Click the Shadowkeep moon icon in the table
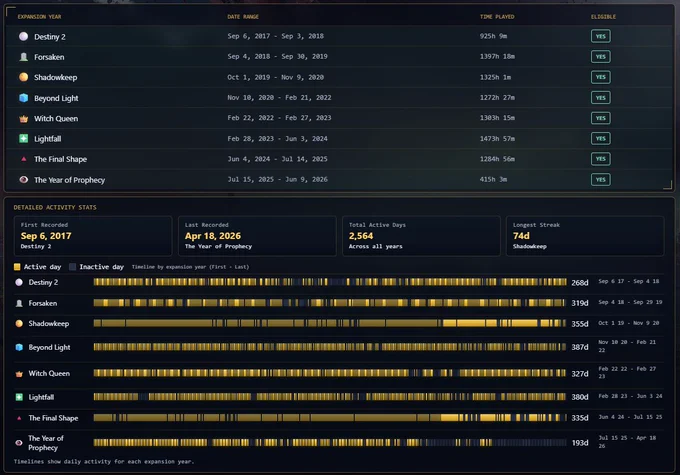The image size is (680, 475). (x=23, y=77)
